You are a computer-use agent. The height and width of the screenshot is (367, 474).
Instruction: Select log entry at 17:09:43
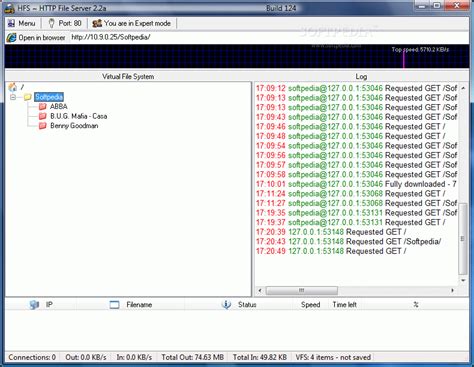(356, 117)
